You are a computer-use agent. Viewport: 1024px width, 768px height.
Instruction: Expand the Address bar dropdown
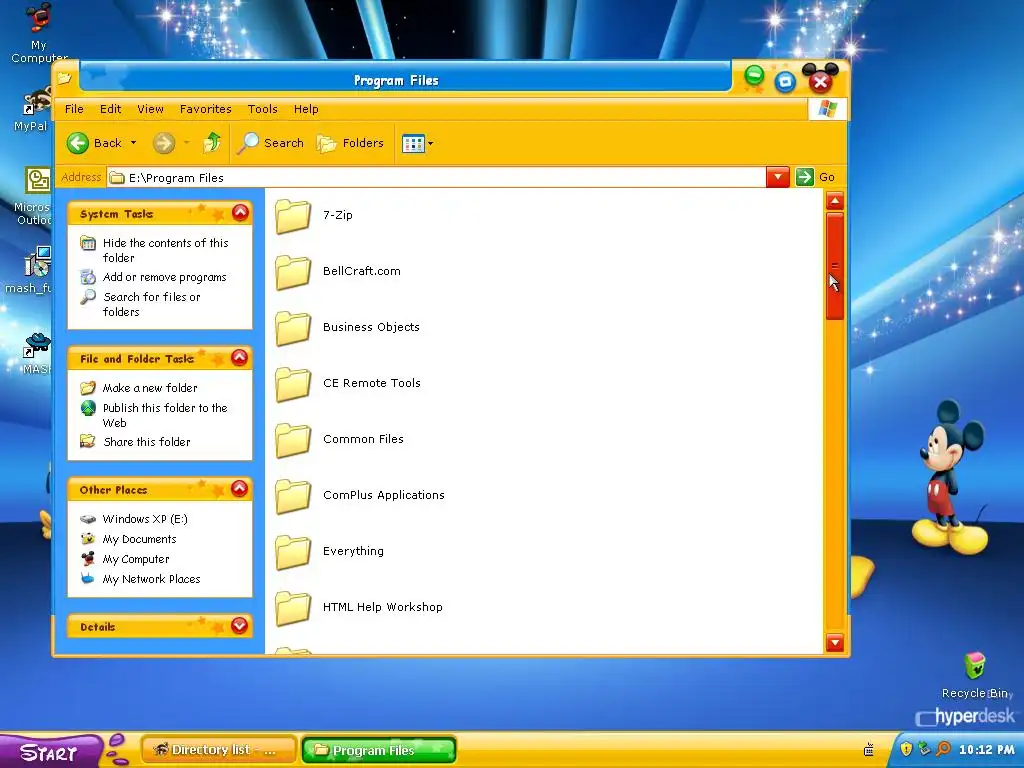[778, 177]
